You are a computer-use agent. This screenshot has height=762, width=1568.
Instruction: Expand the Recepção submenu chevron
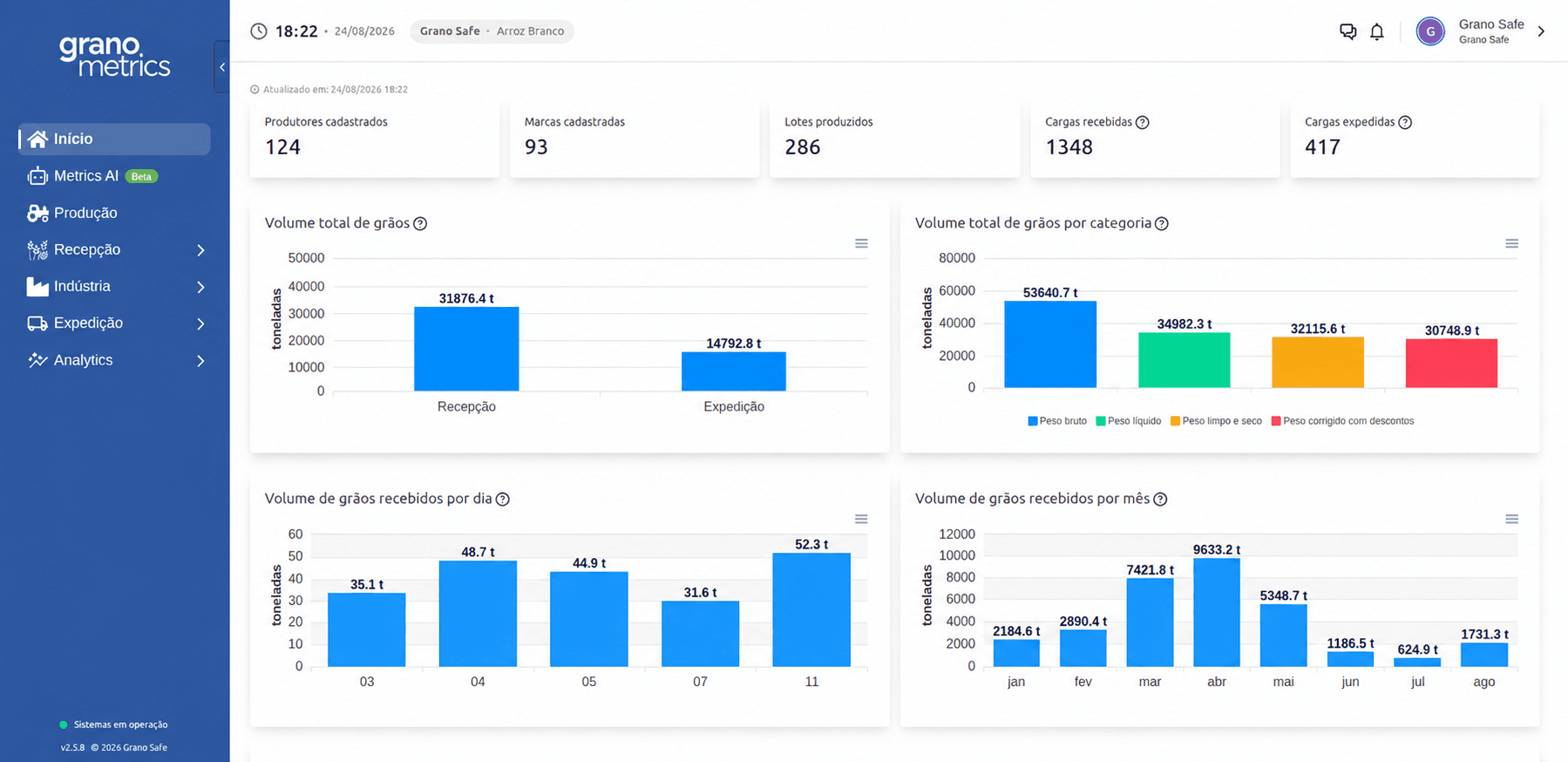(200, 250)
